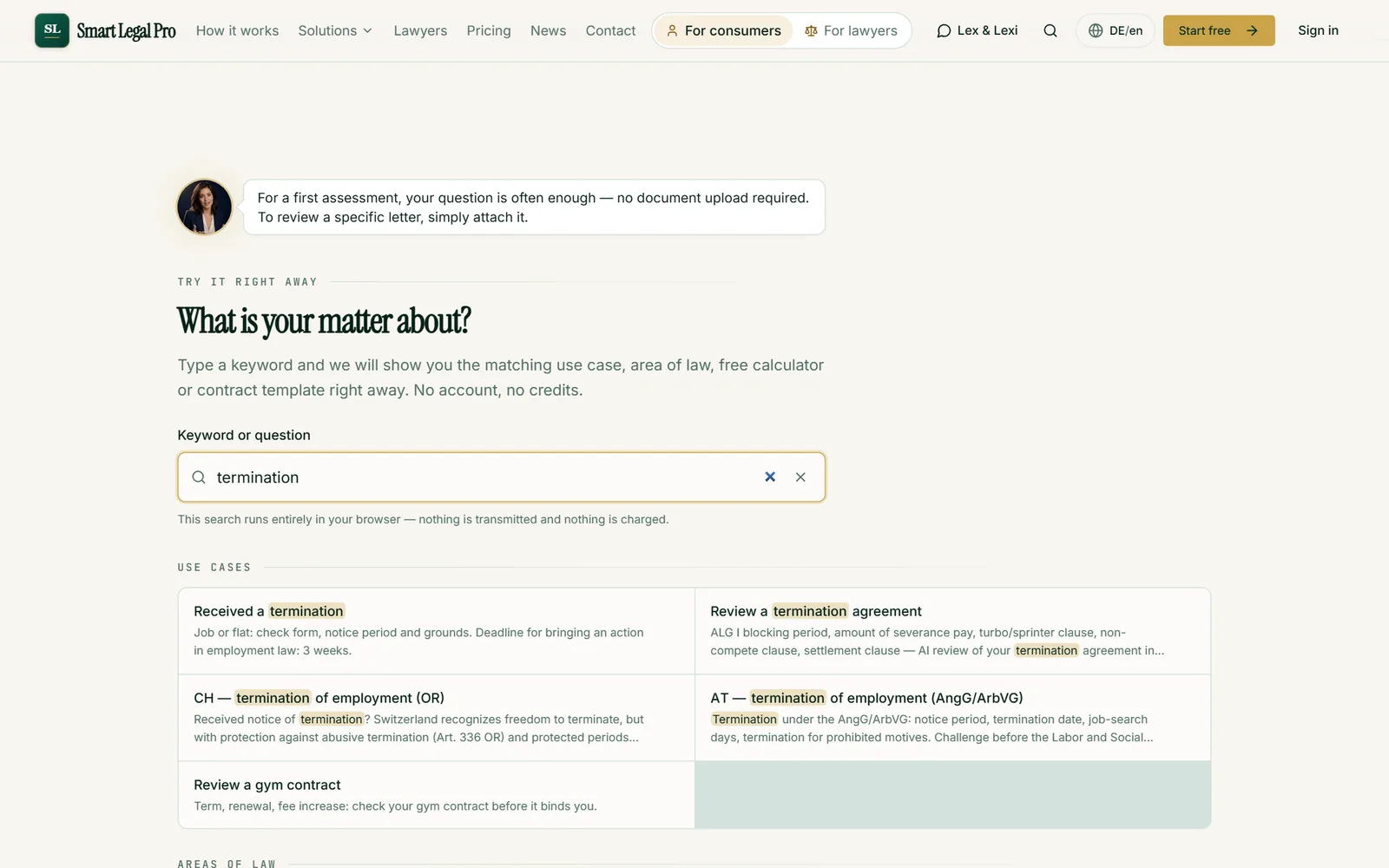Viewport: 1389px width, 868px height.
Task: Click the Start free button
Action: pos(1219,30)
